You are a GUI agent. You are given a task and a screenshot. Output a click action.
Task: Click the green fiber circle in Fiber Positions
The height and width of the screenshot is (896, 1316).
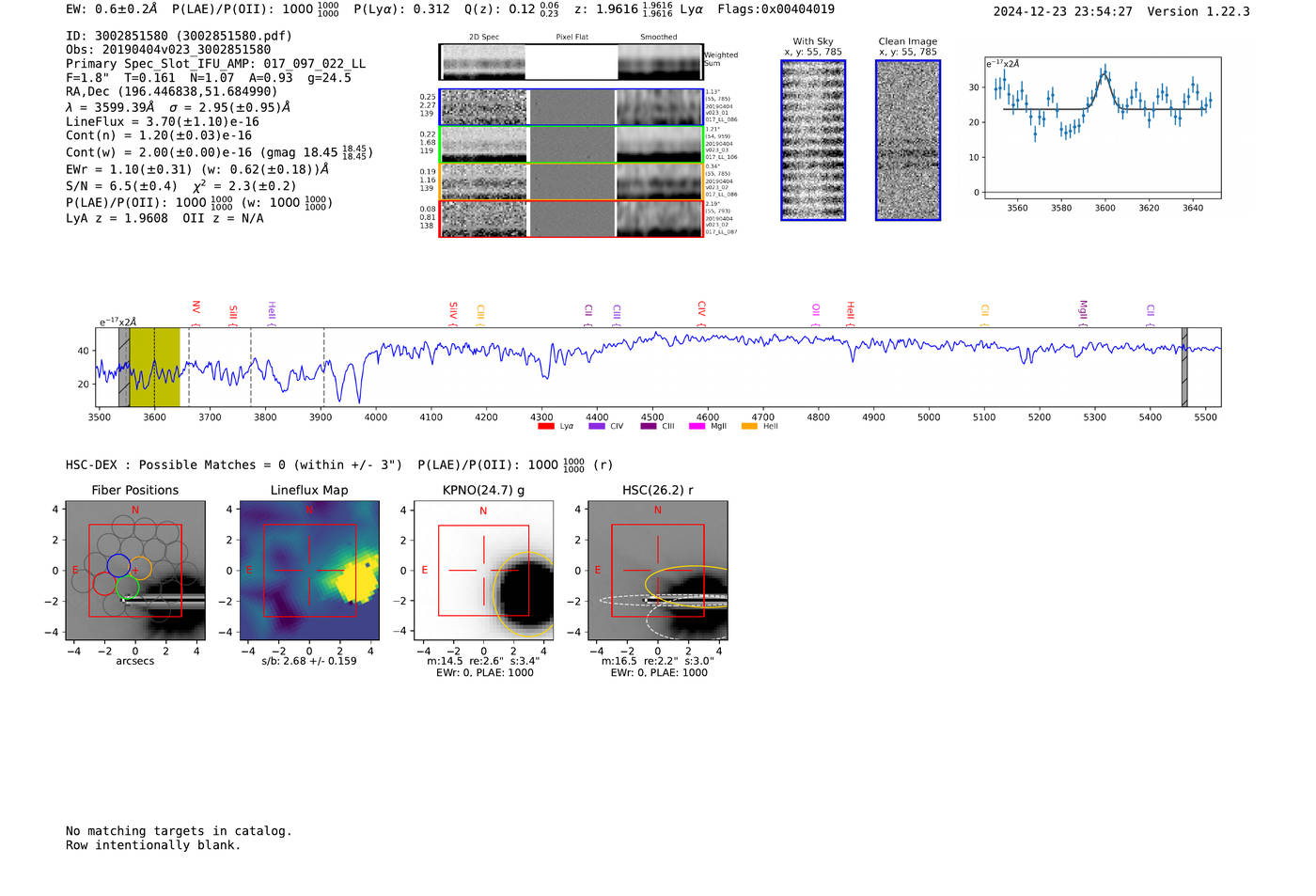[127, 588]
